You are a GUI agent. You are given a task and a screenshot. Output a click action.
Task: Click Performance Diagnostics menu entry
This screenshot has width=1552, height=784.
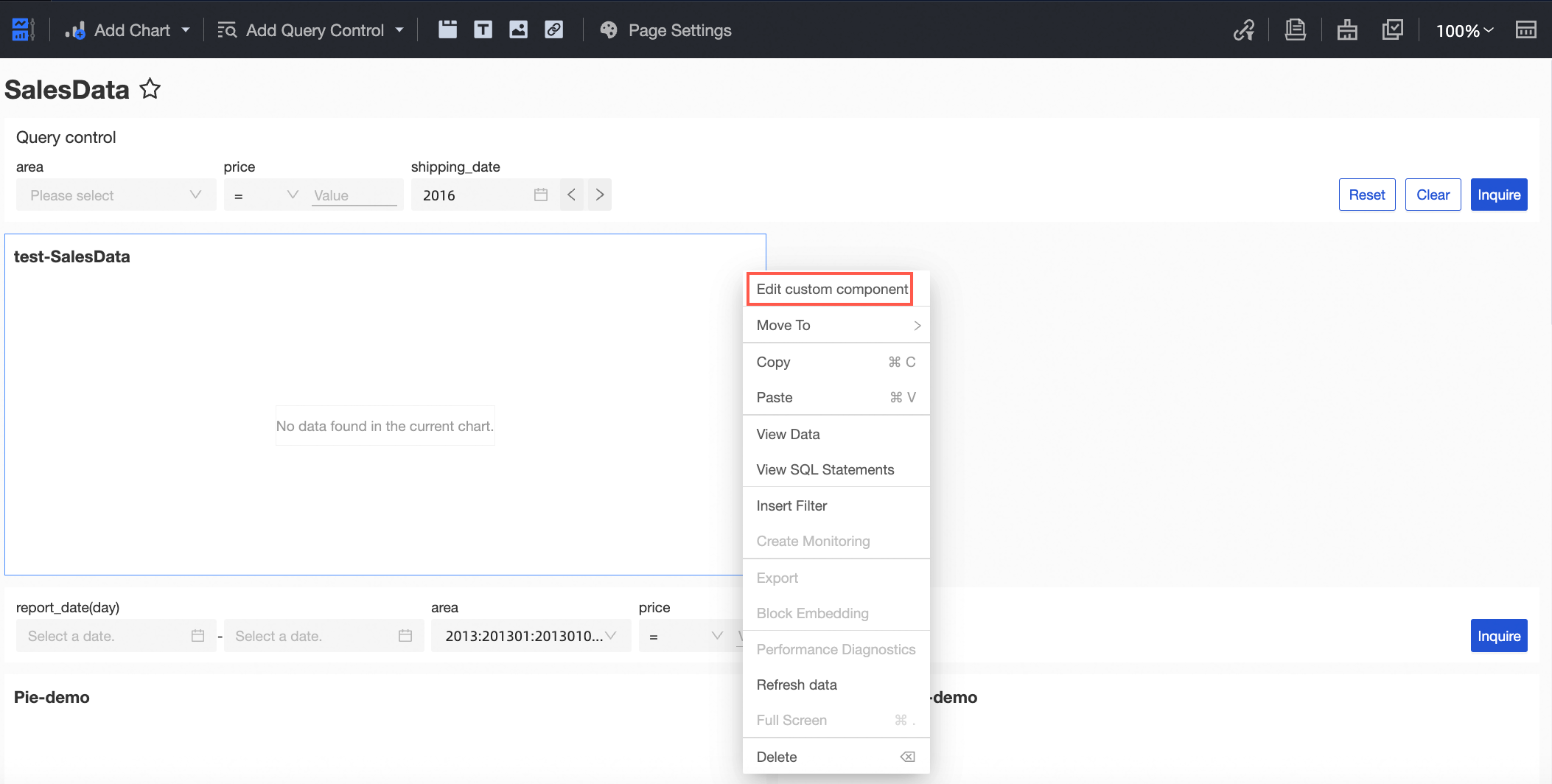click(836, 649)
